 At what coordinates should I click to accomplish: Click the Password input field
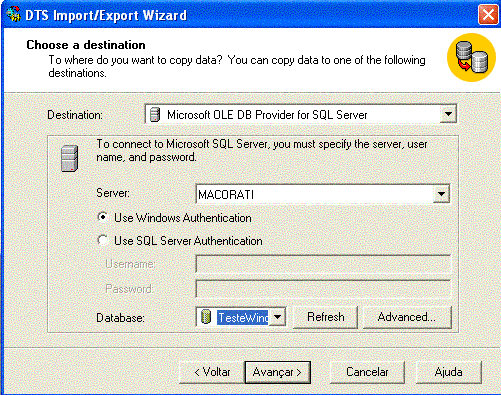(323, 289)
